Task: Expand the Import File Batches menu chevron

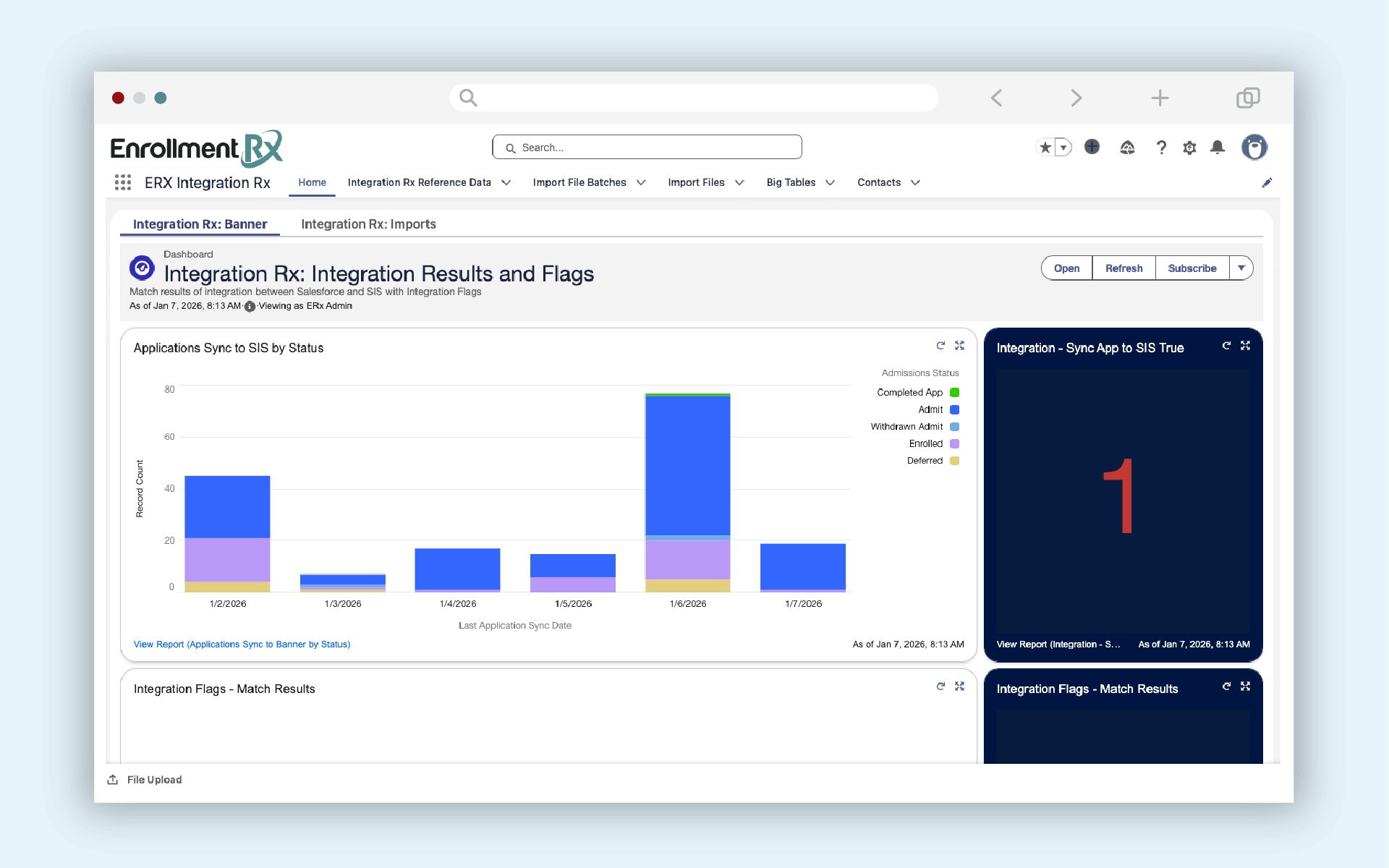Action: (641, 183)
